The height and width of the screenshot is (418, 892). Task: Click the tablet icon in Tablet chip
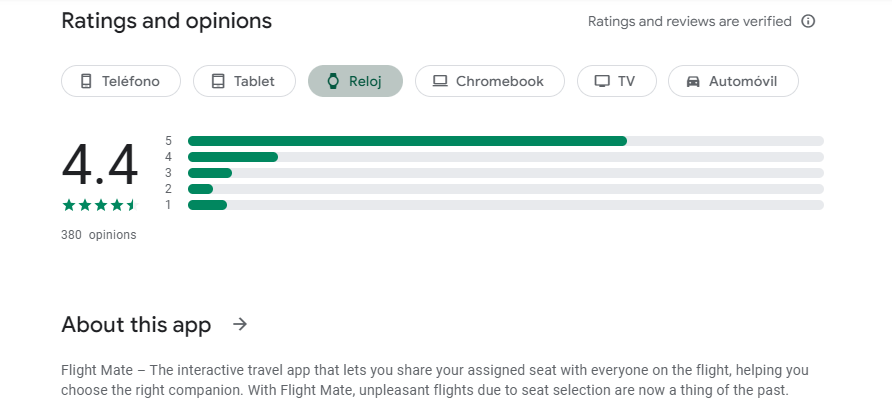point(217,81)
